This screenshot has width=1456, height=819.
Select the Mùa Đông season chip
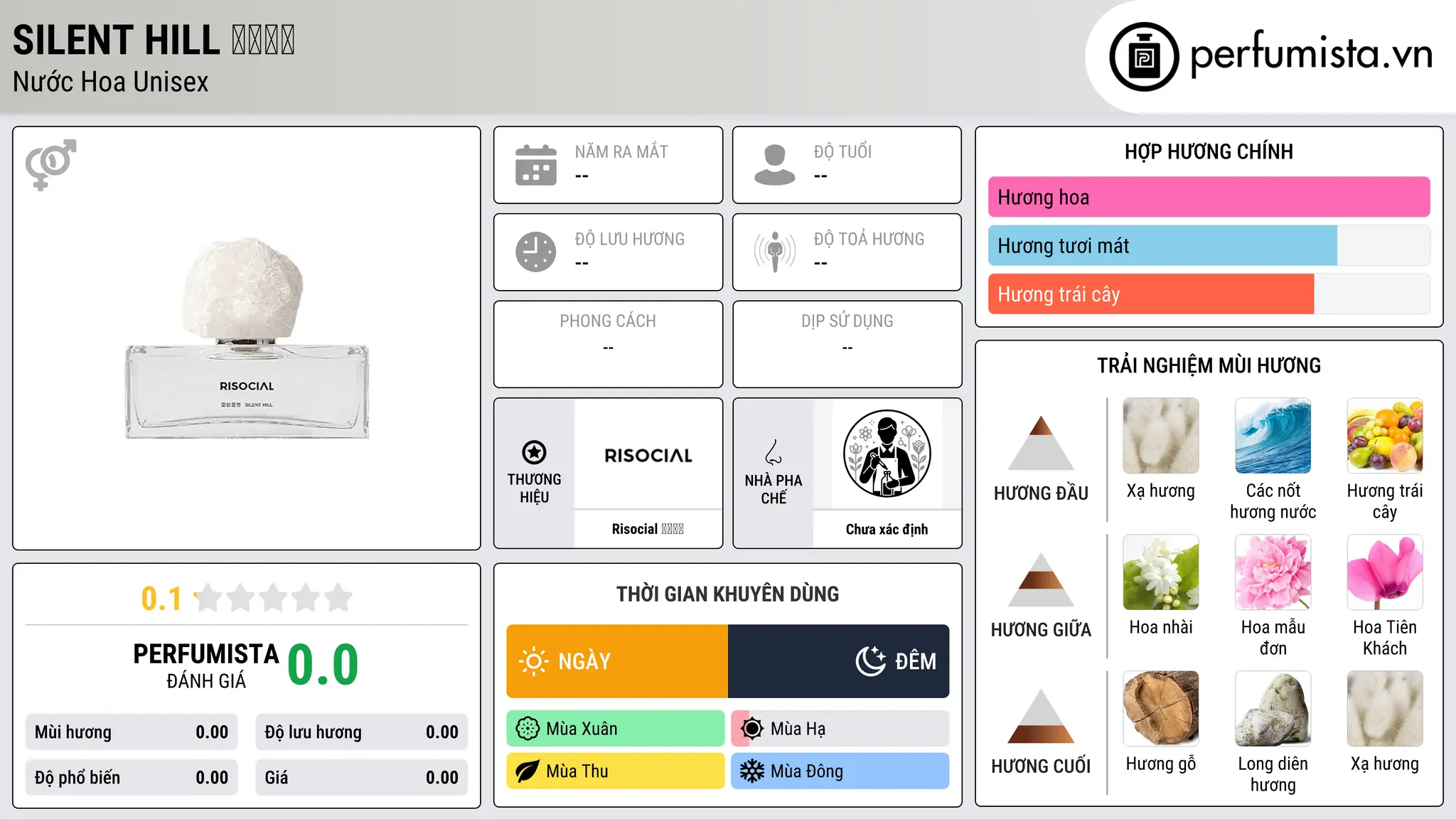[x=840, y=771]
